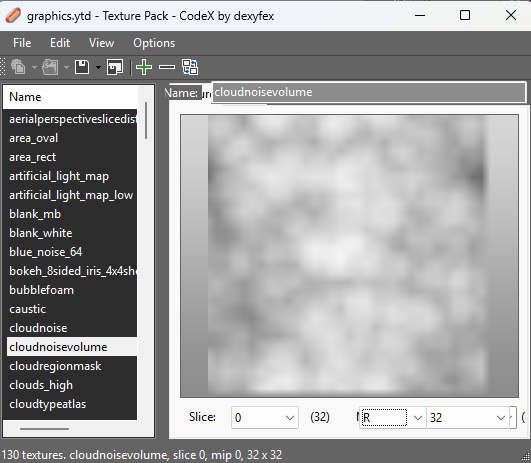Click the status bar texture info text
Viewport: 531px width, 463px height.
coord(142,455)
